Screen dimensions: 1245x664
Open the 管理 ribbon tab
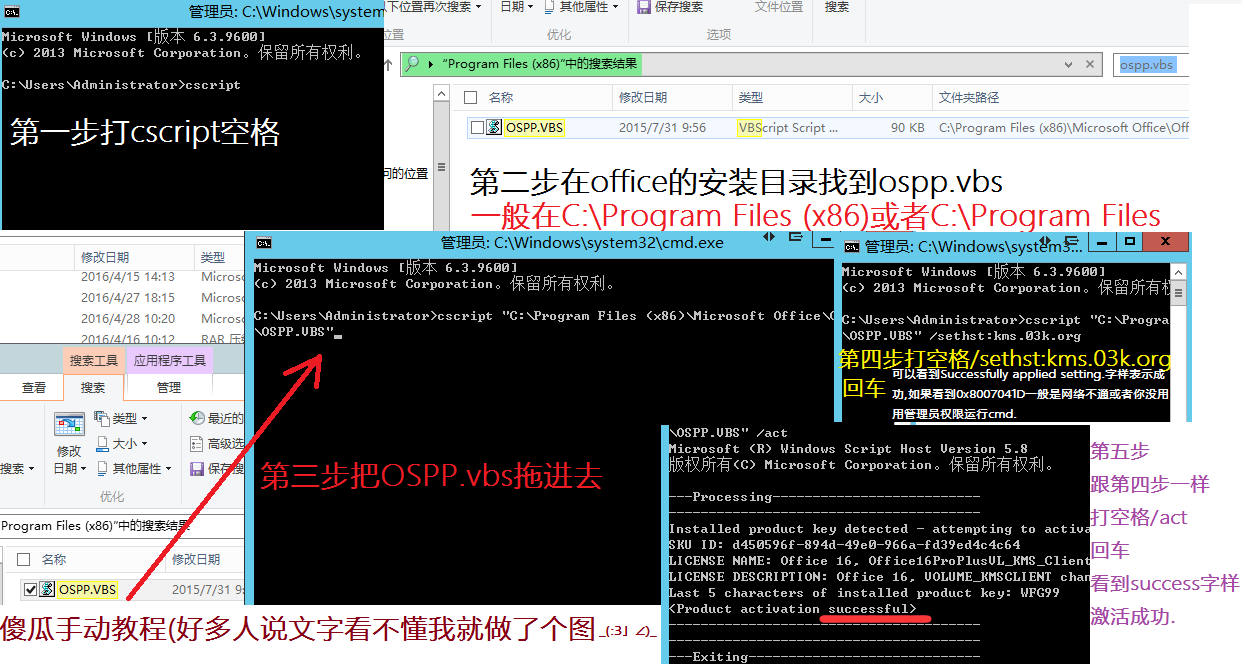(169, 388)
